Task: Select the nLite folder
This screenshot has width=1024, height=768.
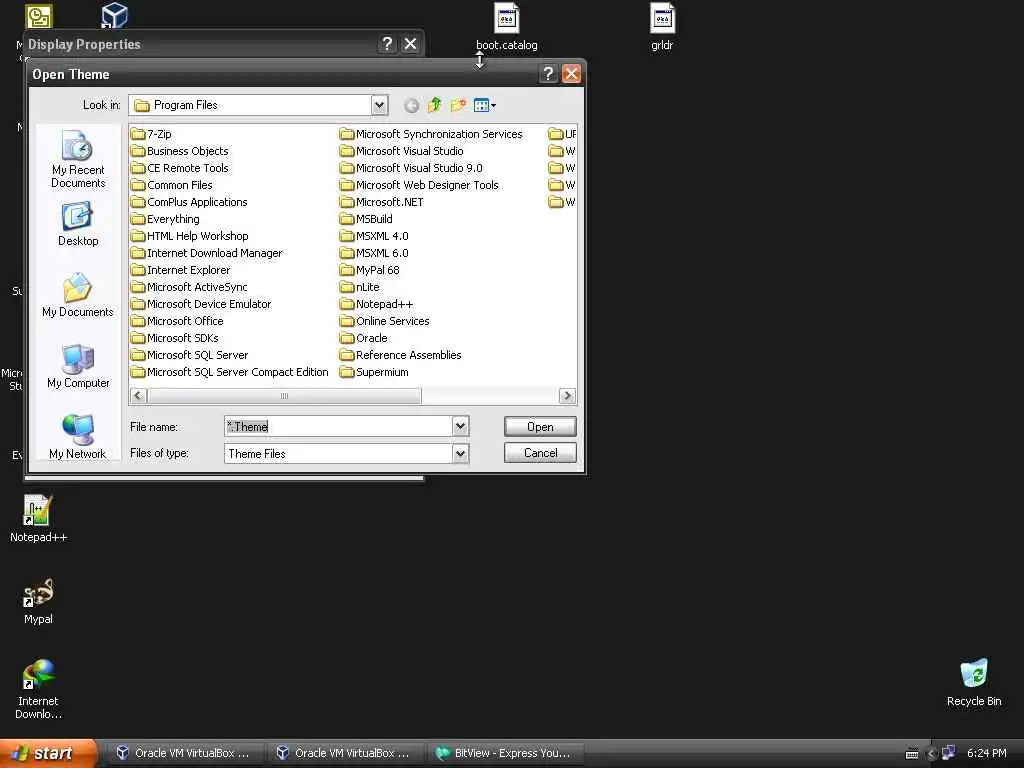Action: tap(360, 287)
